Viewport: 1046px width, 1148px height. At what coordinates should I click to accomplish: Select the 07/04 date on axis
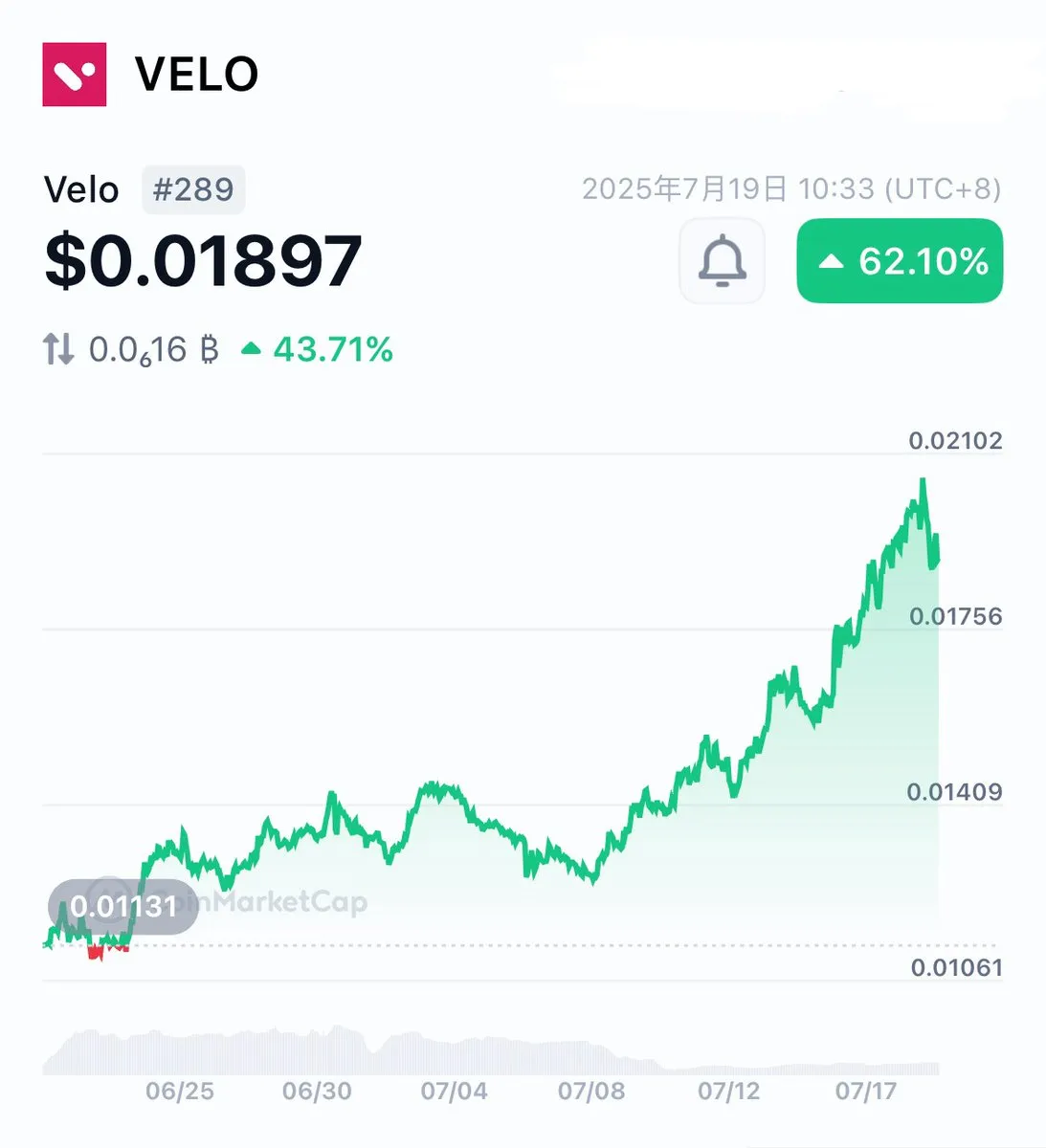click(454, 1091)
